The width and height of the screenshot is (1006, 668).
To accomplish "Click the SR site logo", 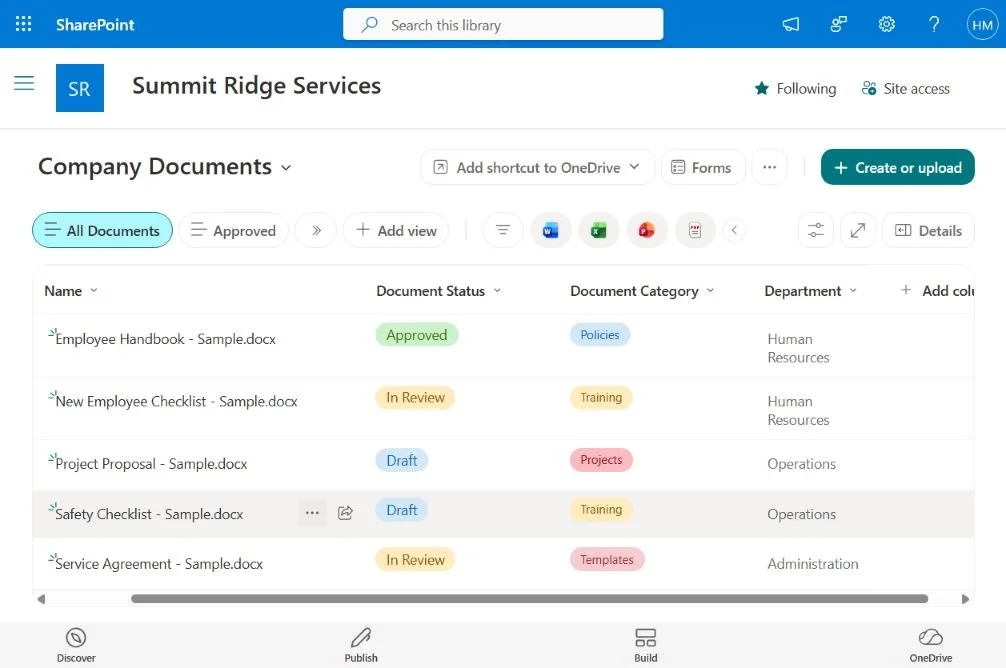I will 80,88.
